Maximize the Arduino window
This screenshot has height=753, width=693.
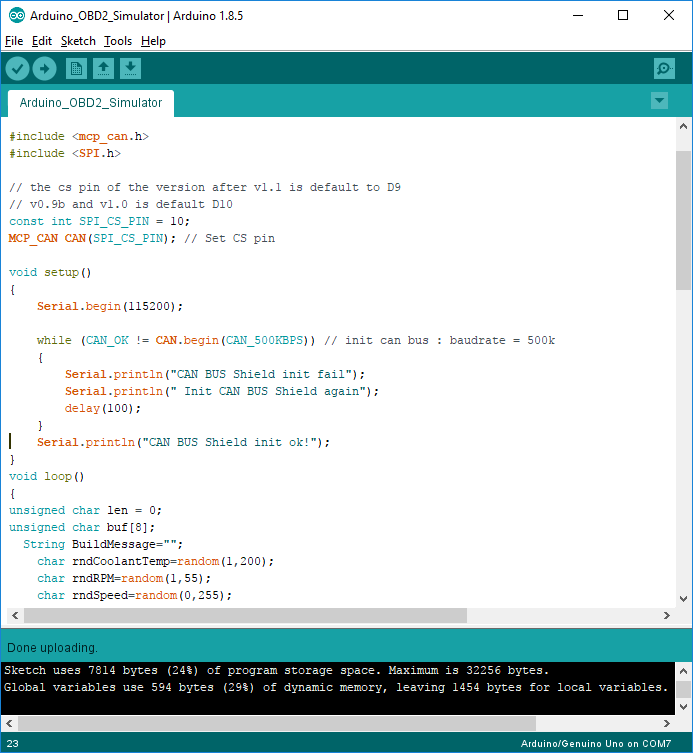coord(623,15)
